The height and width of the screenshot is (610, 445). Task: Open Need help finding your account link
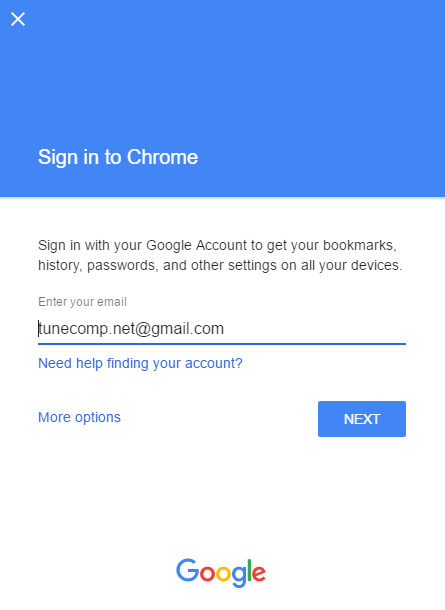click(x=140, y=363)
